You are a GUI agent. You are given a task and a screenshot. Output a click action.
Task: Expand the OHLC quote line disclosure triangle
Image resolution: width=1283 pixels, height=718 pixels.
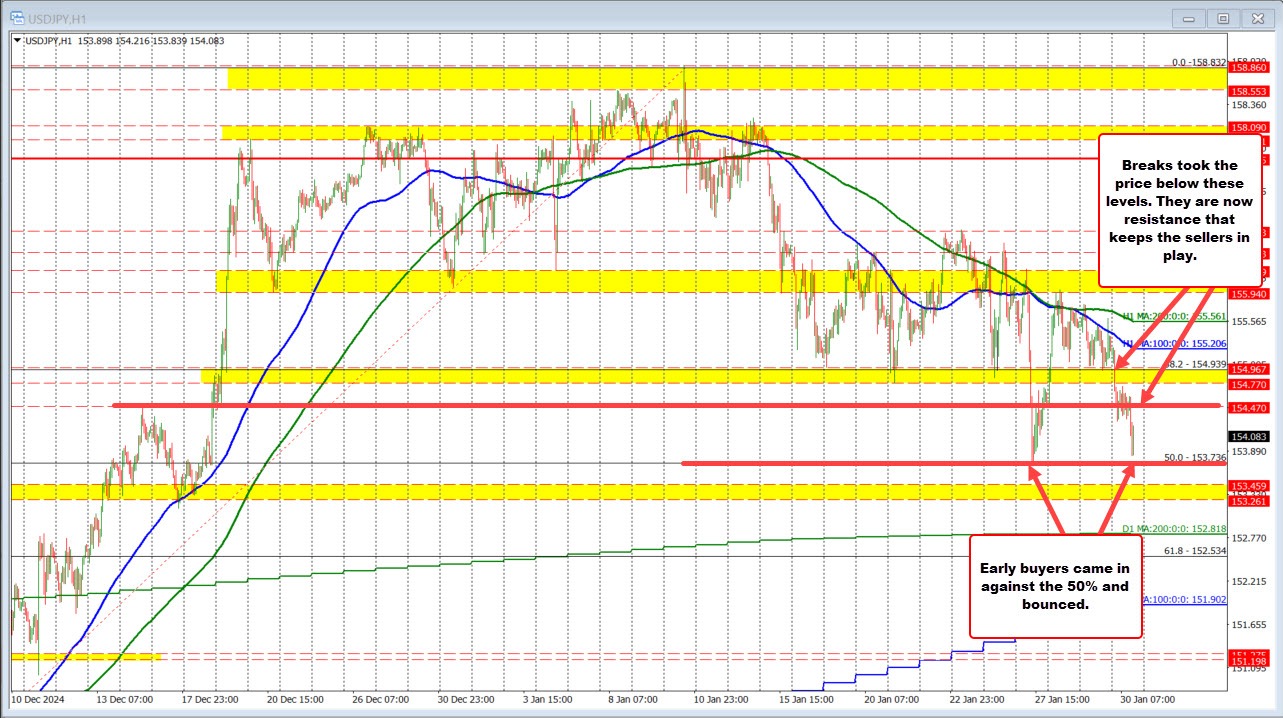(x=16, y=42)
